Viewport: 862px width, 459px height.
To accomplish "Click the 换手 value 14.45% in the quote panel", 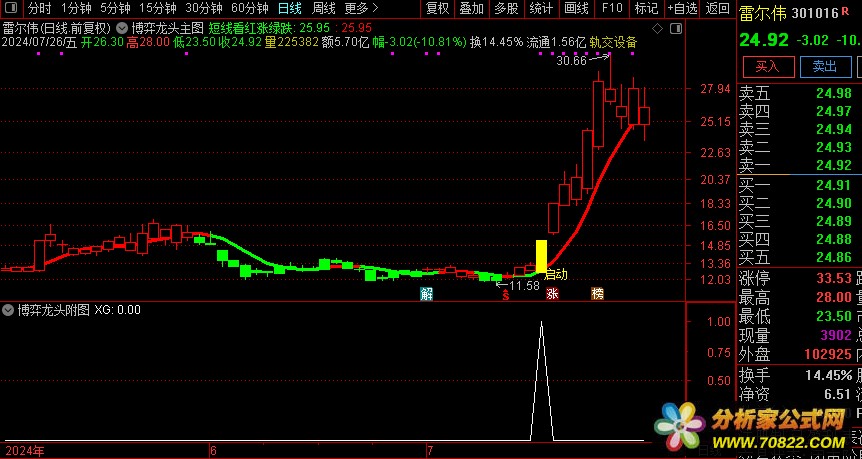I will click(x=828, y=375).
